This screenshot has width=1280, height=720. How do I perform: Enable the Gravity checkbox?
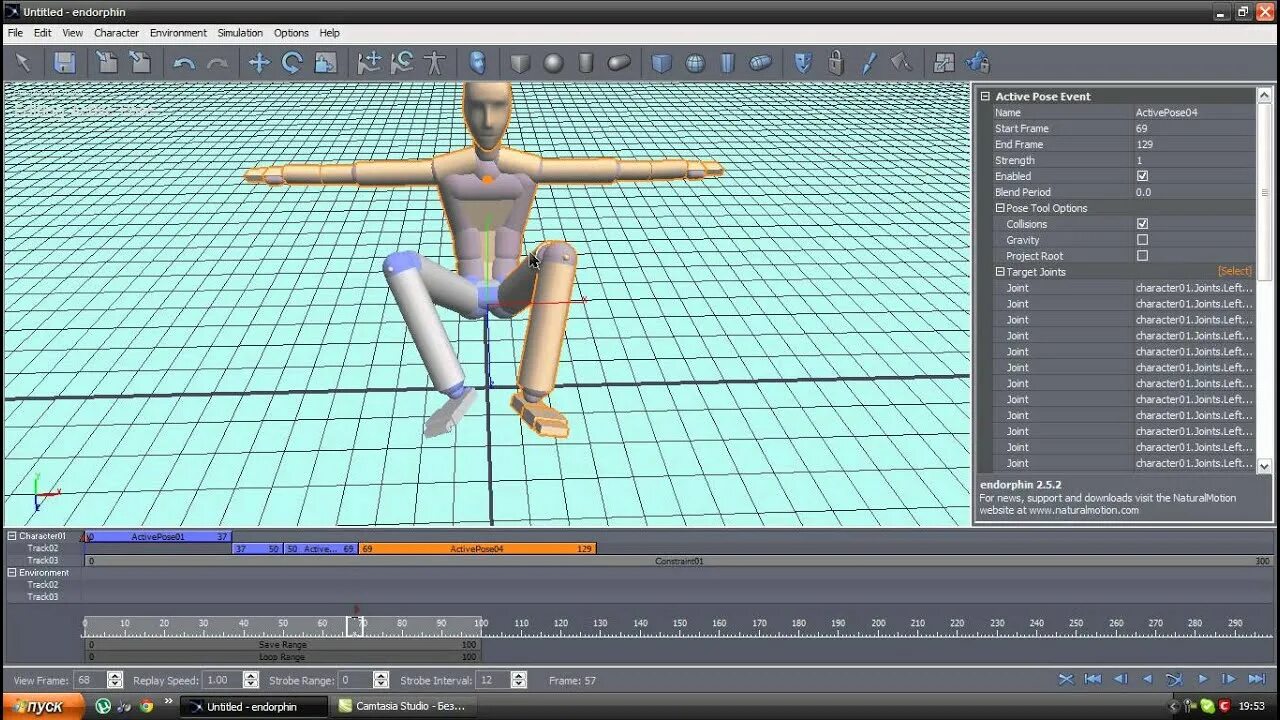point(1142,240)
